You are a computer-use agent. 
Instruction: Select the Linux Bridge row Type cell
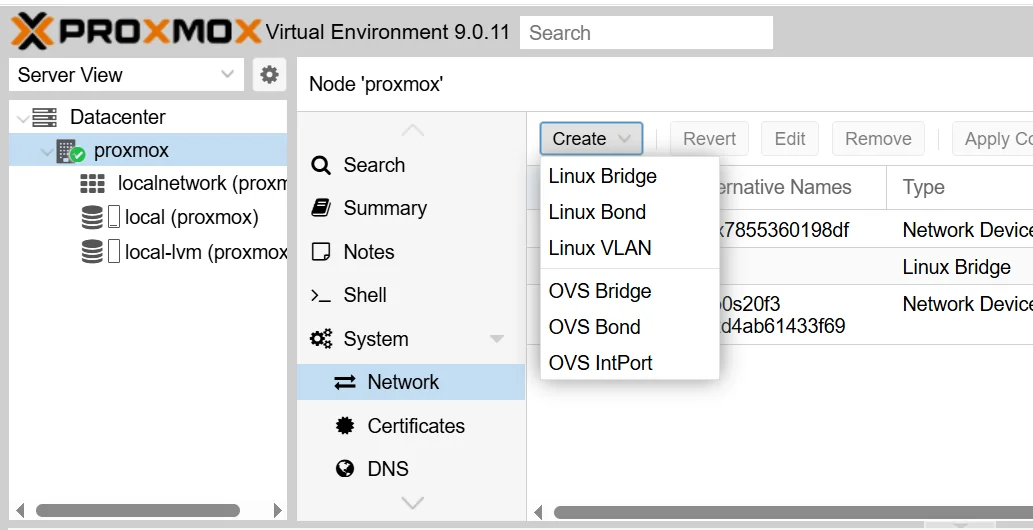click(957, 267)
